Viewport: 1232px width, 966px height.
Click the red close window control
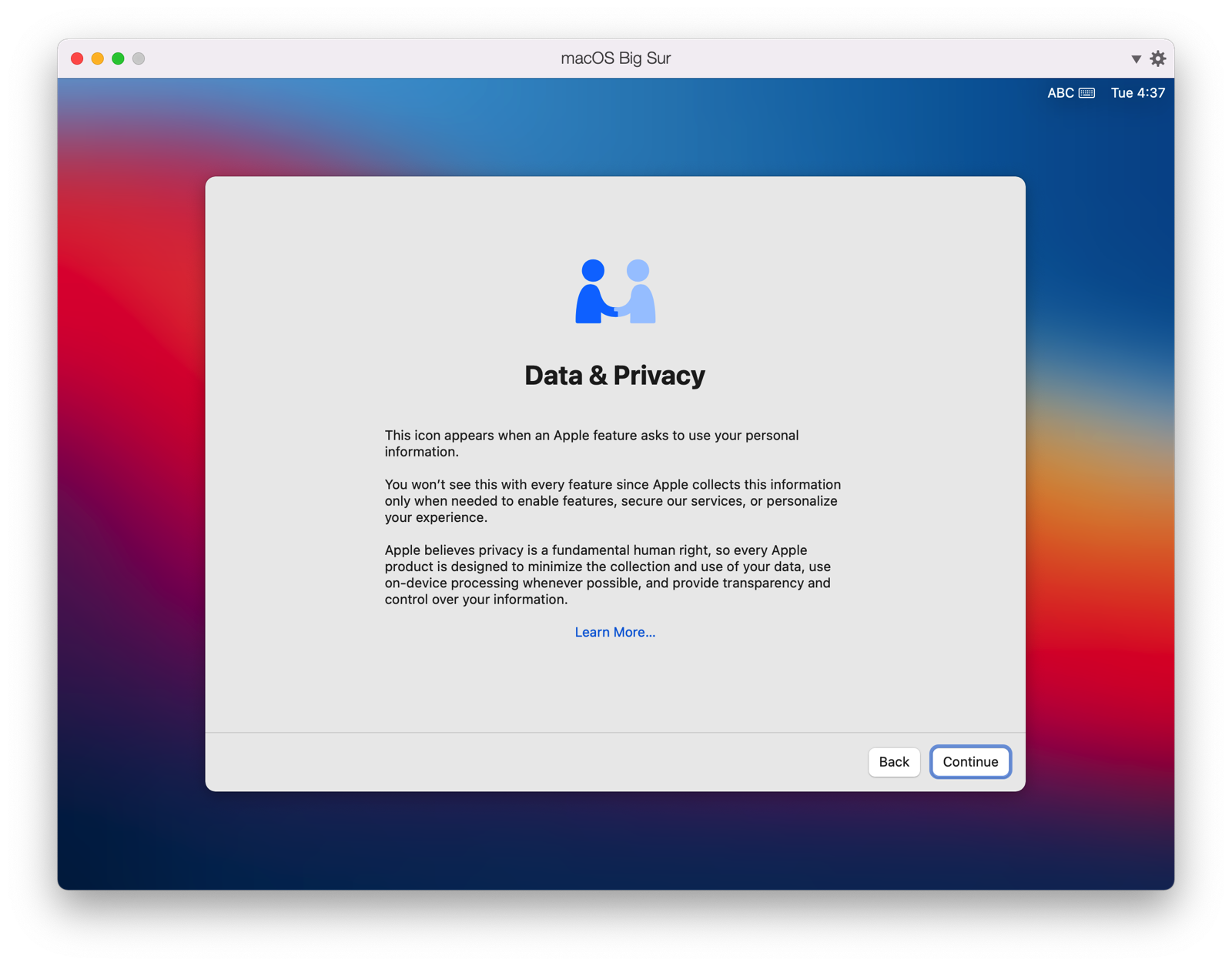[x=75, y=58]
